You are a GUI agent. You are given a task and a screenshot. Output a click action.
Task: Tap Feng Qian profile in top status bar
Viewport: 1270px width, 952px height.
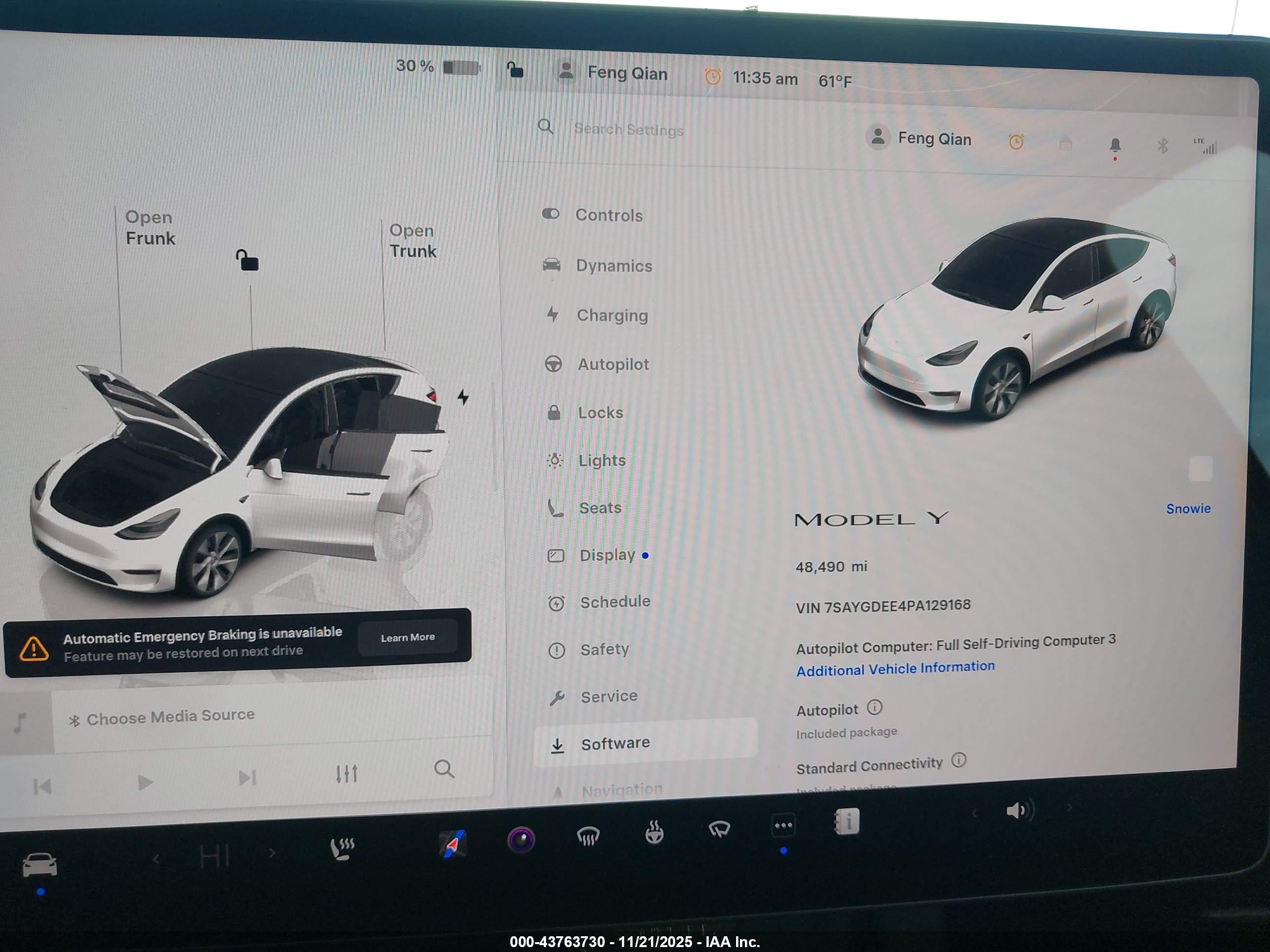[612, 72]
